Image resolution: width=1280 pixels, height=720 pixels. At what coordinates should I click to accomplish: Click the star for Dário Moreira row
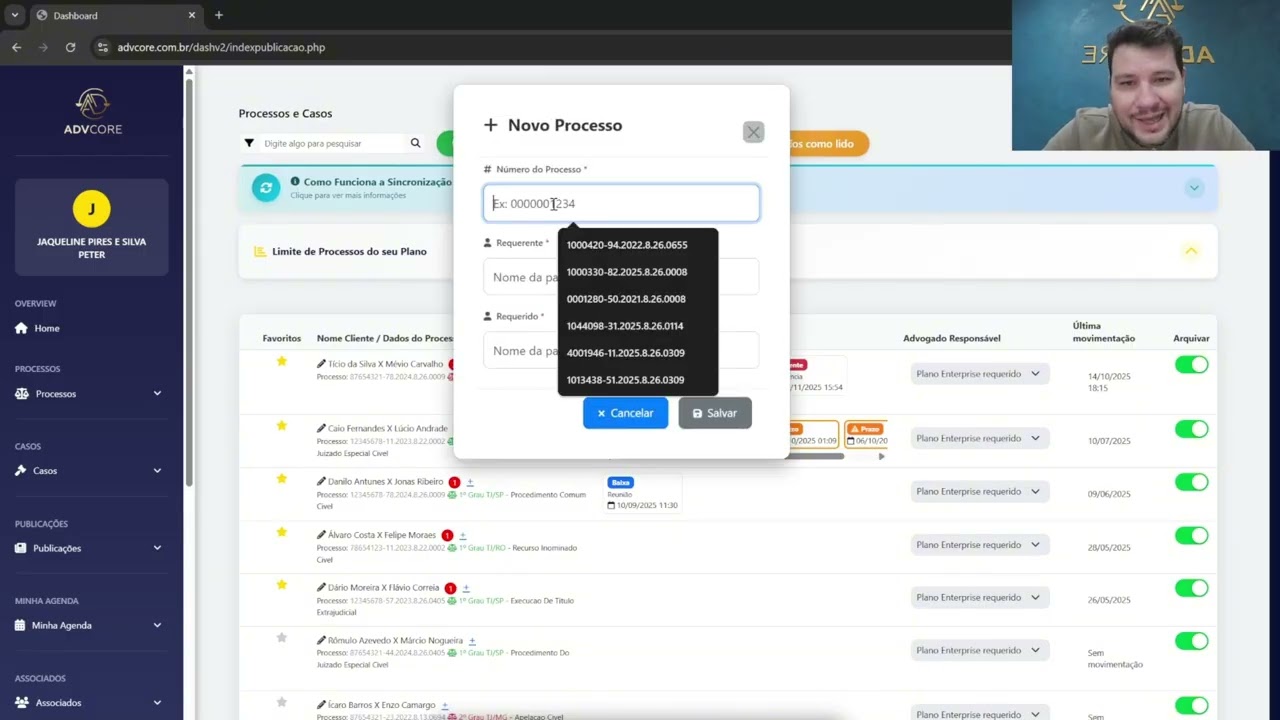tap(282, 584)
